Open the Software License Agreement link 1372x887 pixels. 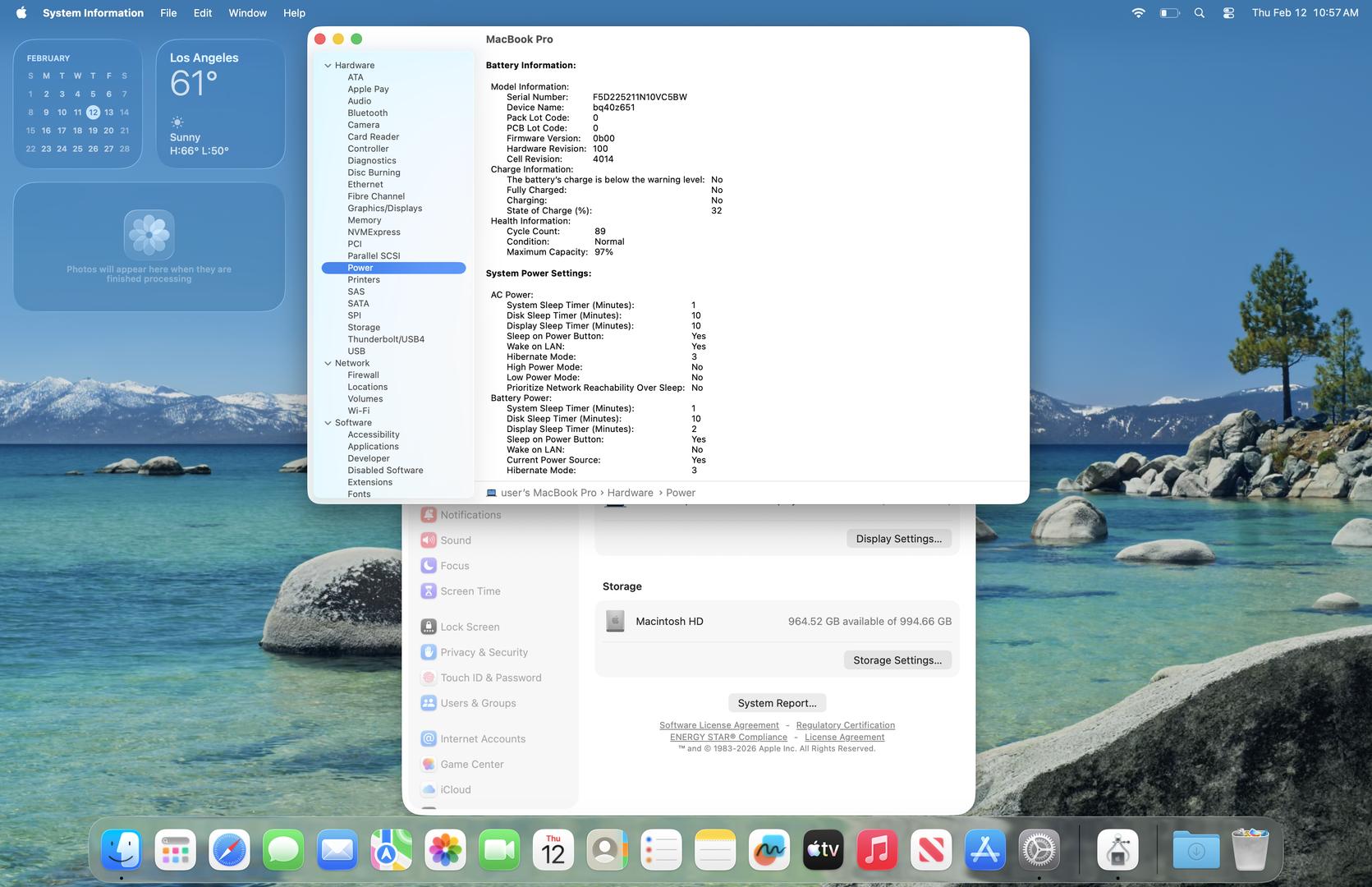(718, 725)
